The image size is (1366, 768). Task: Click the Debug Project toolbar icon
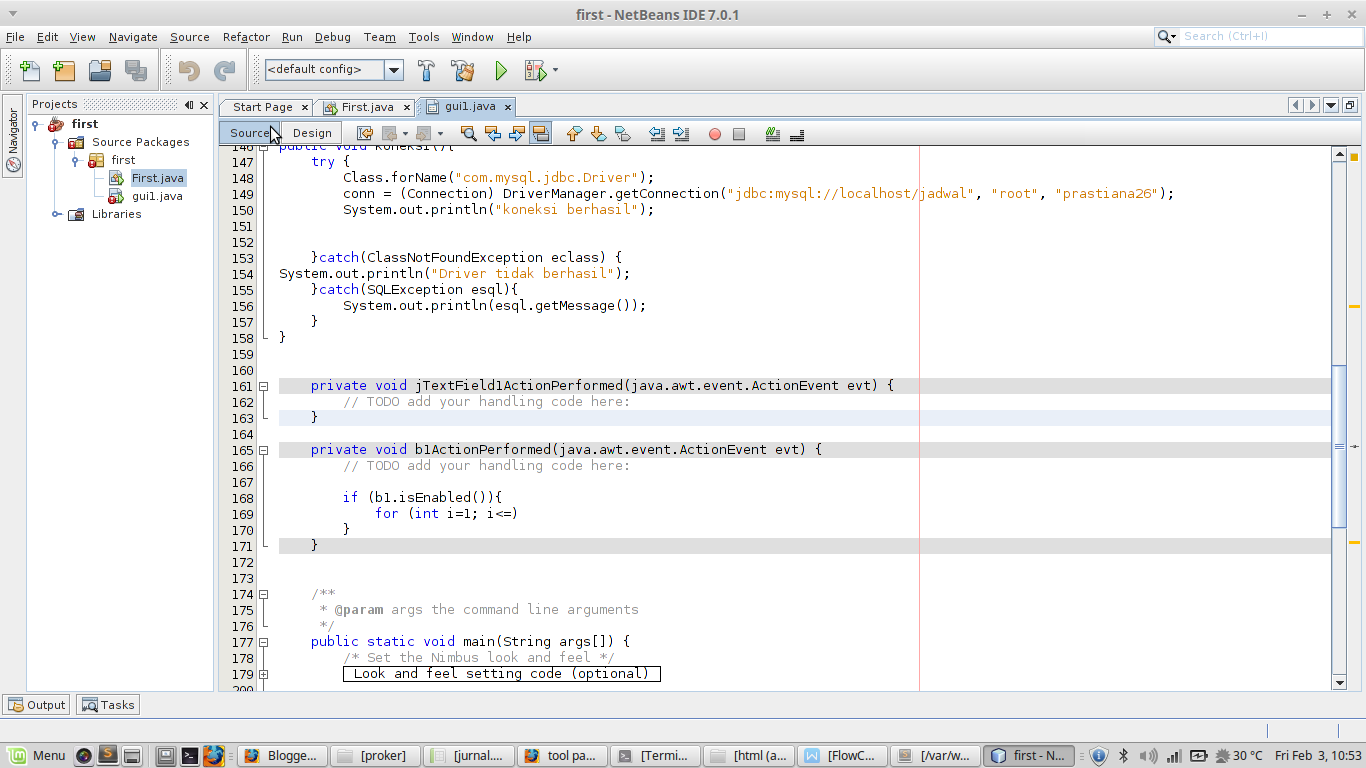pyautogui.click(x=535, y=70)
